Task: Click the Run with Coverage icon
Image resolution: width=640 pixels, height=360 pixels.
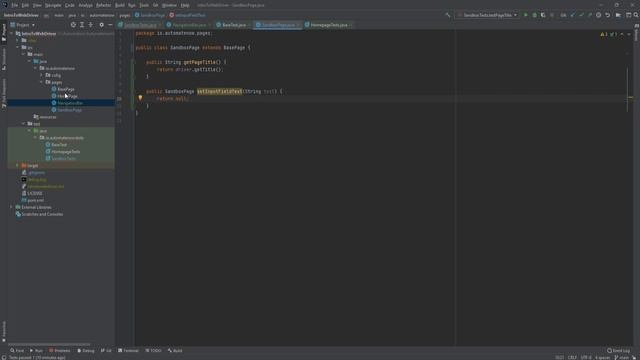Action: (543, 15)
